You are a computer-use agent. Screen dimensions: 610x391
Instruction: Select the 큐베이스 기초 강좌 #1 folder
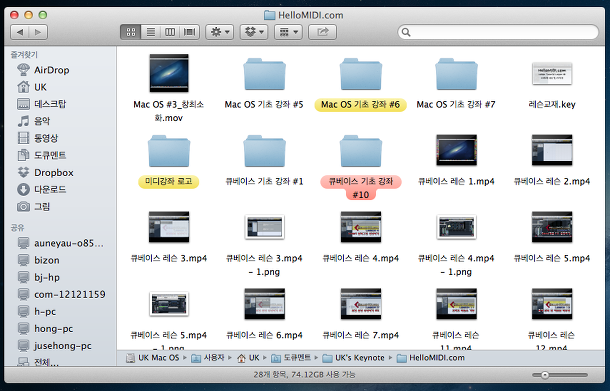pos(264,151)
